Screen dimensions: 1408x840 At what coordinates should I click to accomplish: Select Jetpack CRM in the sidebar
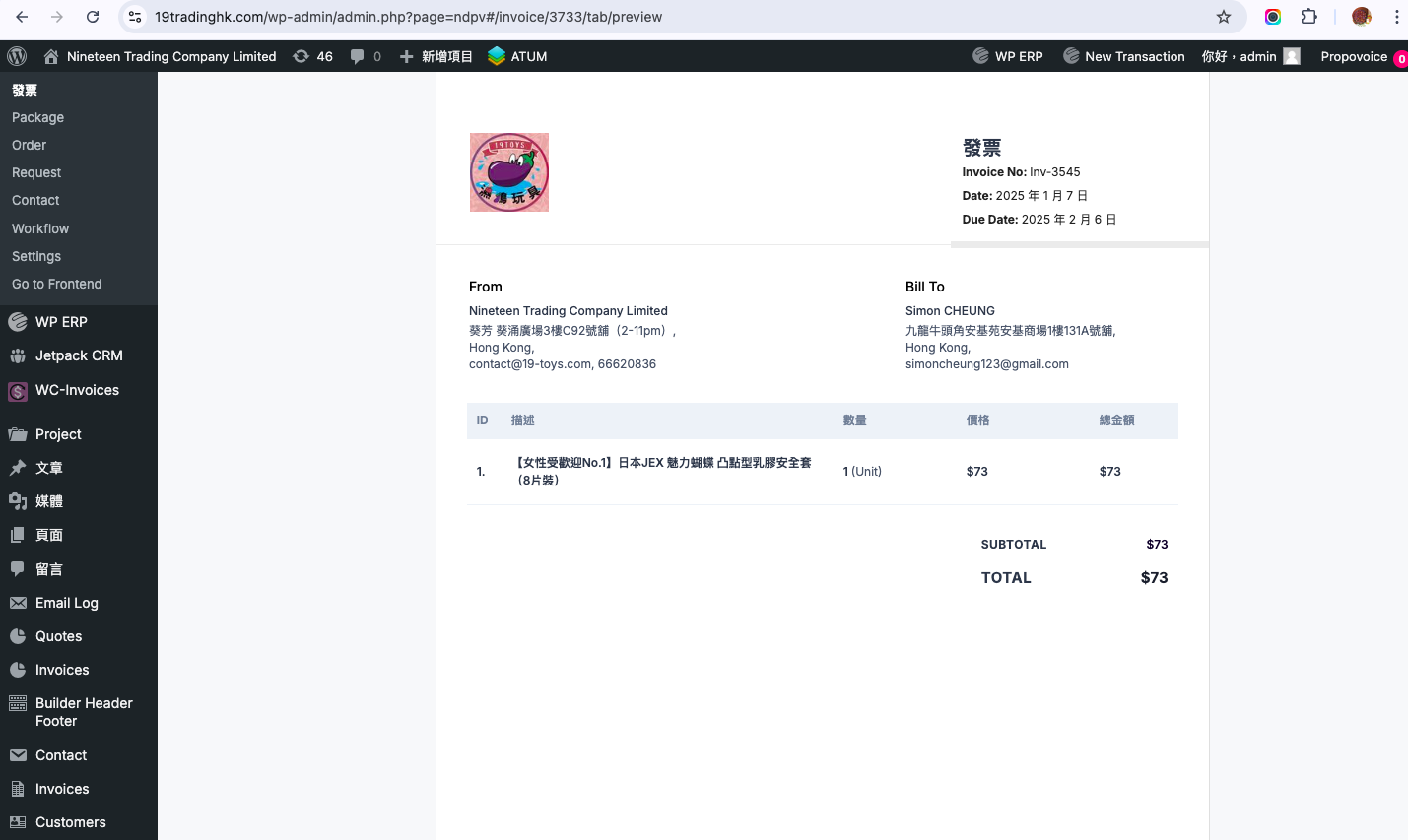tap(79, 355)
